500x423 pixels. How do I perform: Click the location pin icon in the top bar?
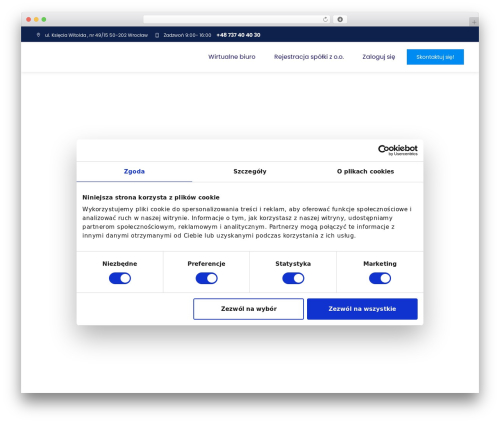click(38, 35)
